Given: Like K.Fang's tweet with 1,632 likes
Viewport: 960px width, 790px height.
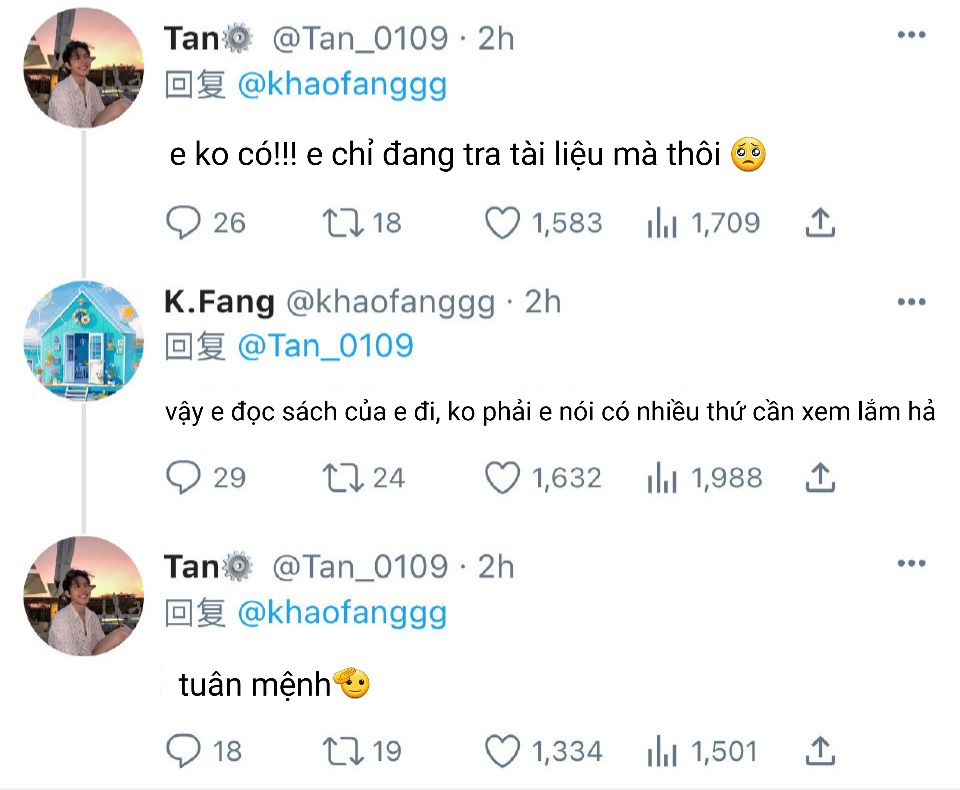Looking at the screenshot, I should pyautogui.click(x=502, y=479).
